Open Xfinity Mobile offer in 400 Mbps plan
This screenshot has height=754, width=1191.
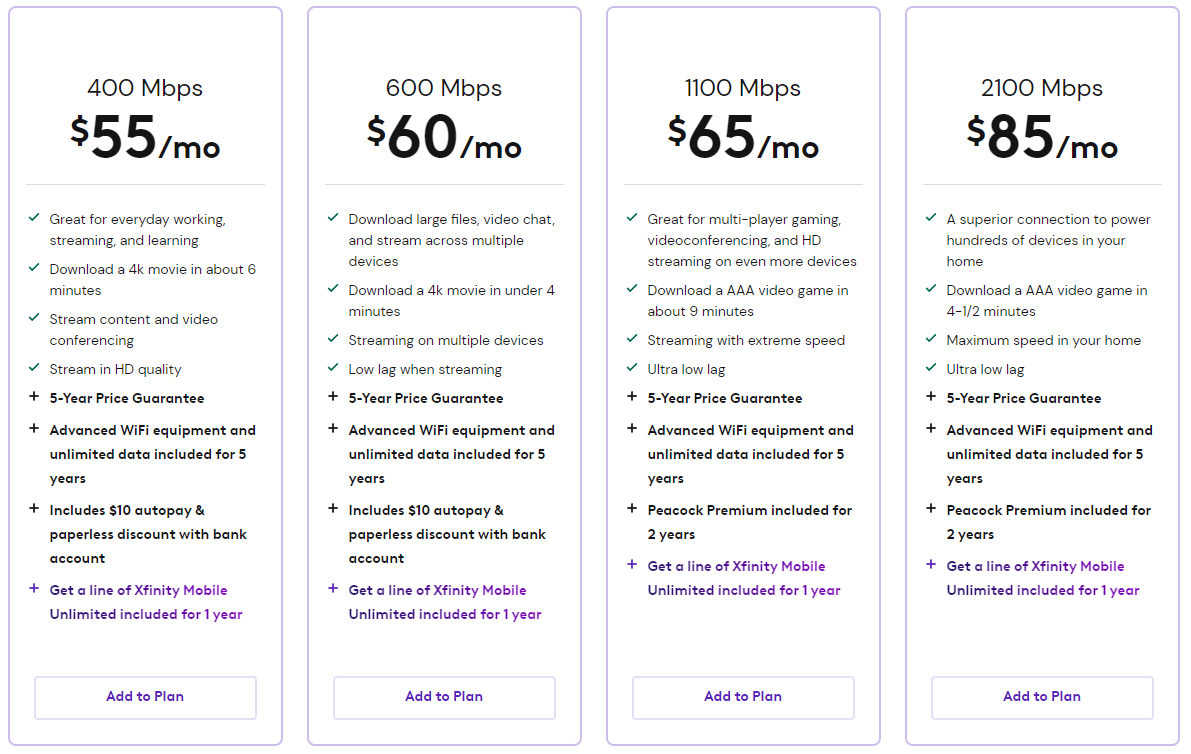(146, 602)
